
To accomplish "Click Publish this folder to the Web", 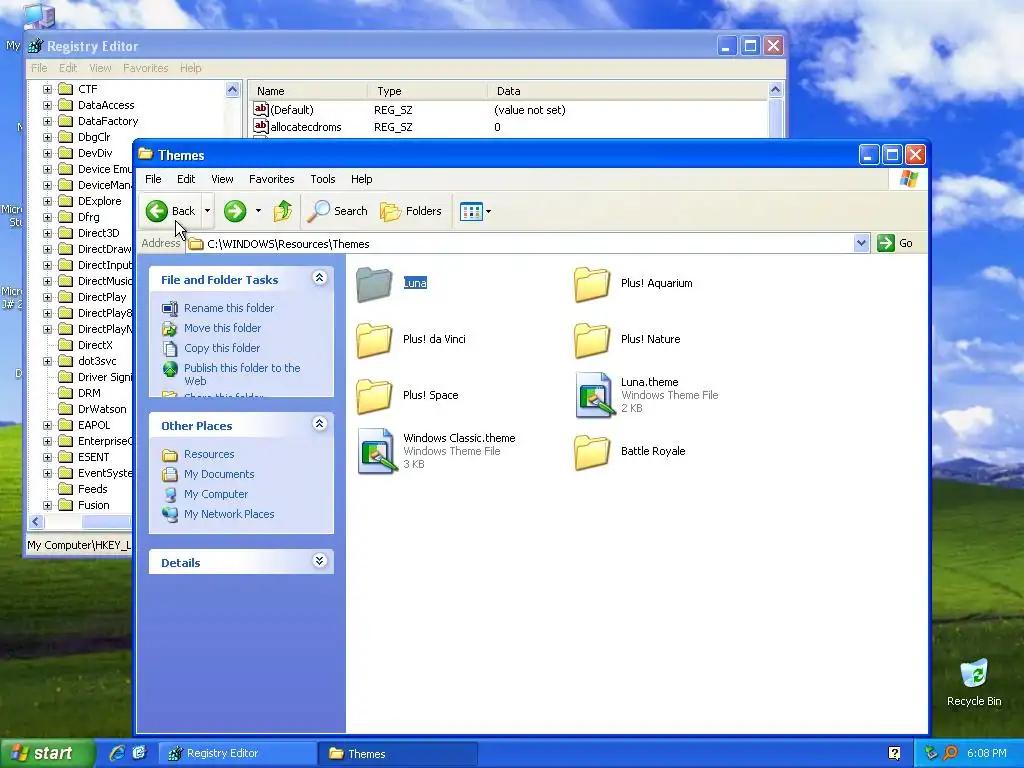I will click(x=242, y=374).
